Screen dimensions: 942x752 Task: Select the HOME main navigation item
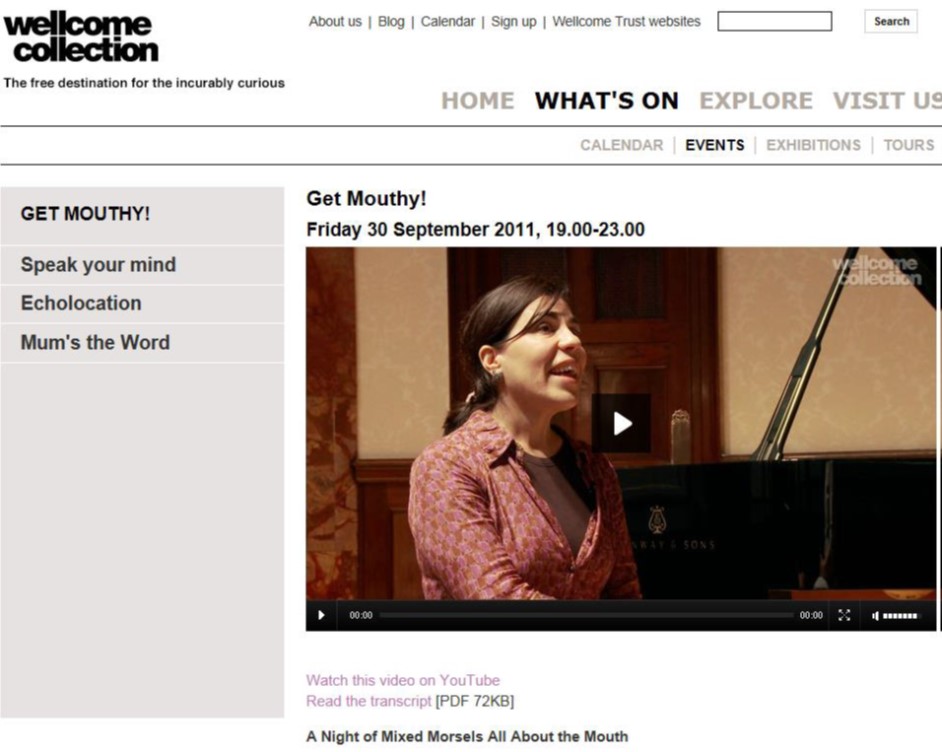click(478, 100)
